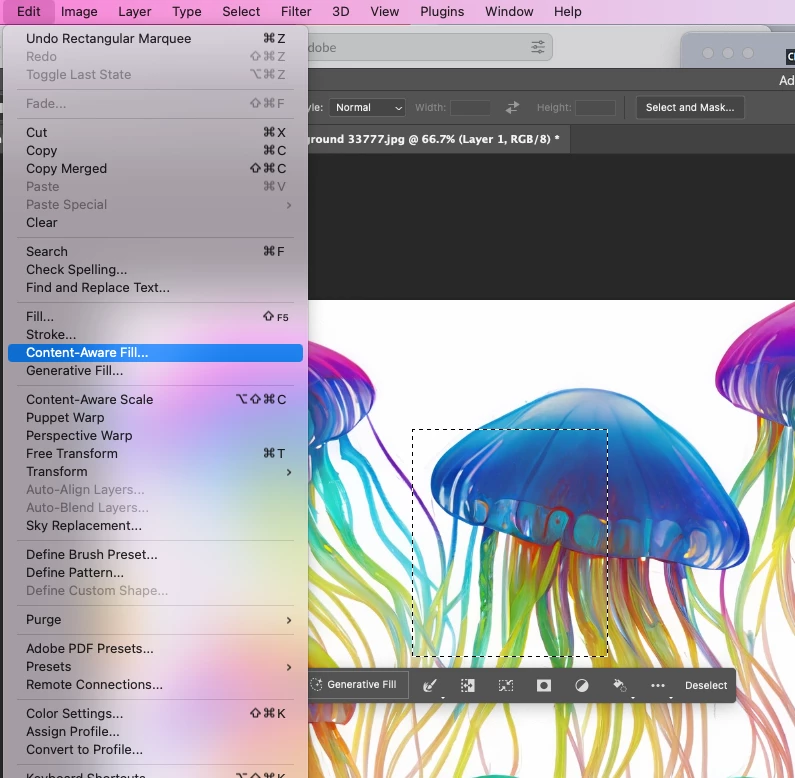Viewport: 795px width, 778px height.
Task: Choose Search in the Edit menu
Action: (x=155, y=252)
